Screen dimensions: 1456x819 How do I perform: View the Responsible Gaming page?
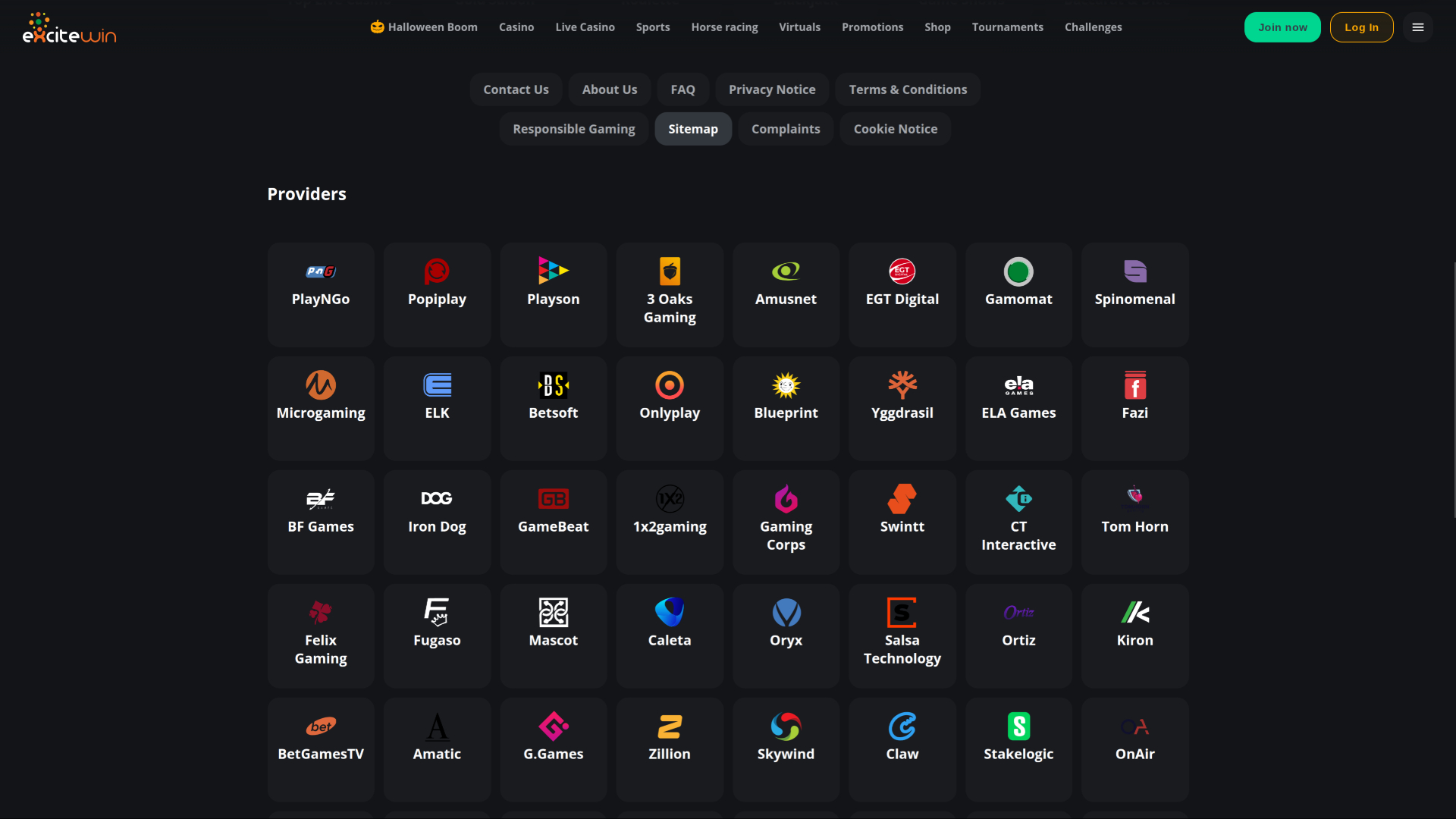pyautogui.click(x=573, y=128)
